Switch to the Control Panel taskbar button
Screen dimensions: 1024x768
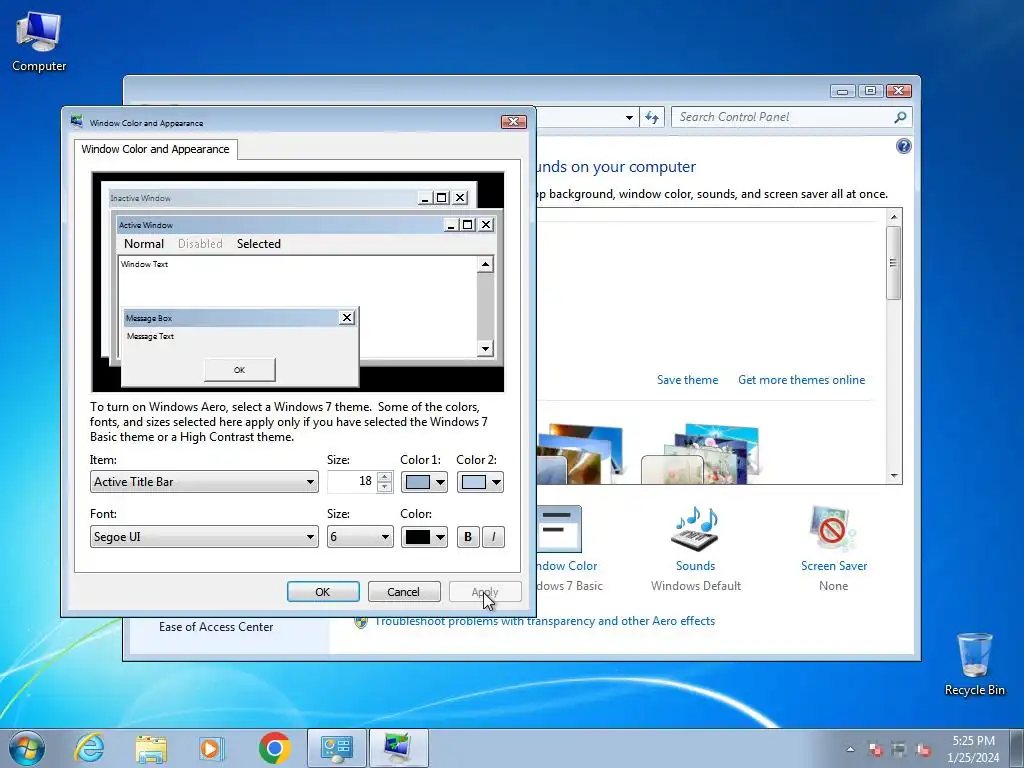[337, 748]
